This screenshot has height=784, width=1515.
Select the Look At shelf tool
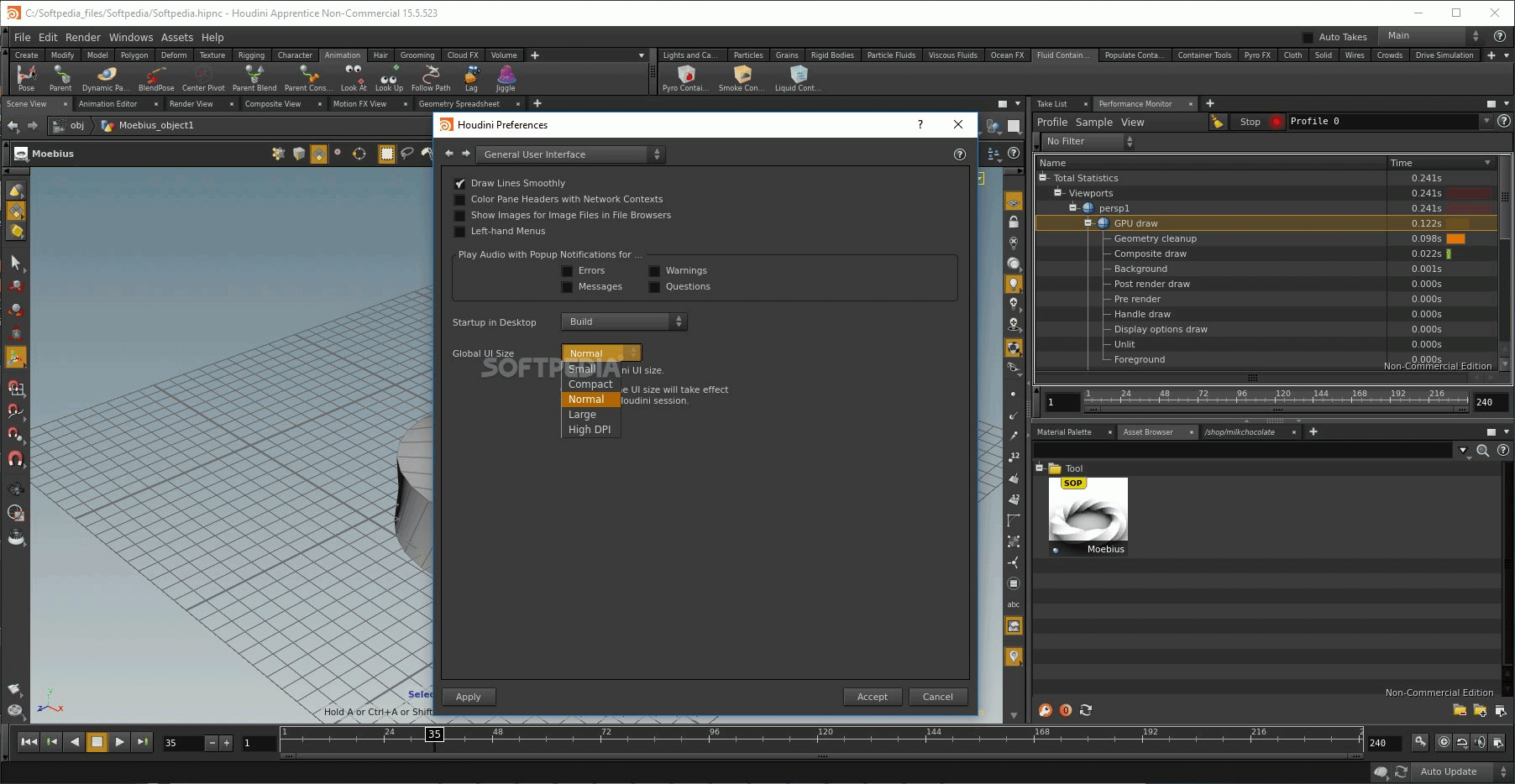tap(354, 78)
